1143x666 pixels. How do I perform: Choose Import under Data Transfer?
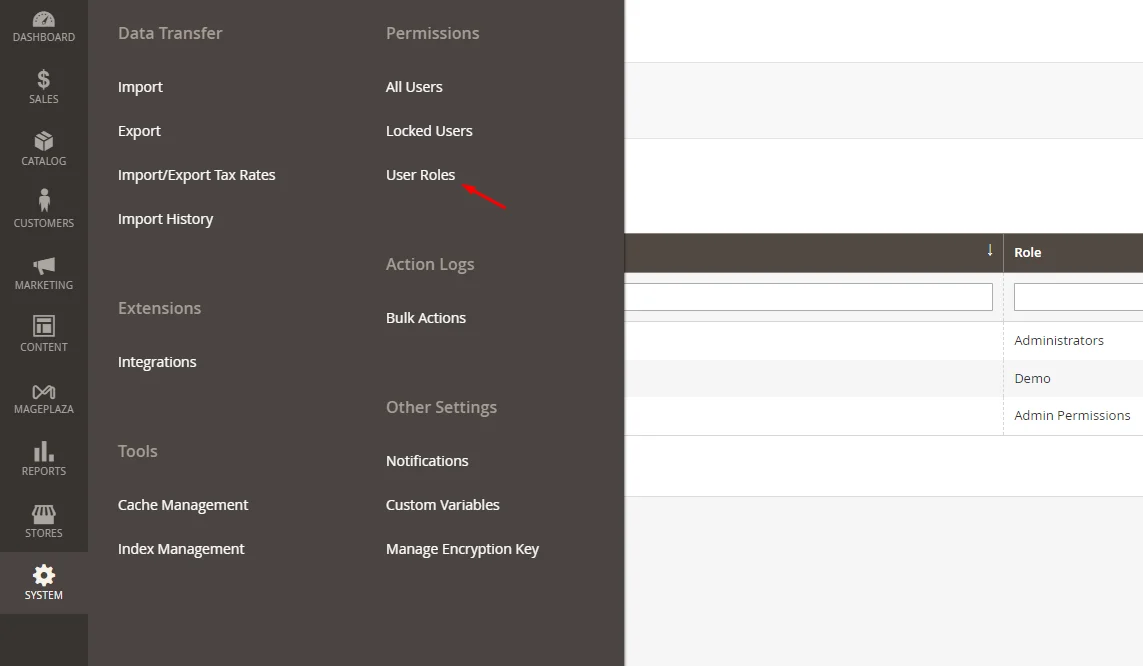point(140,87)
